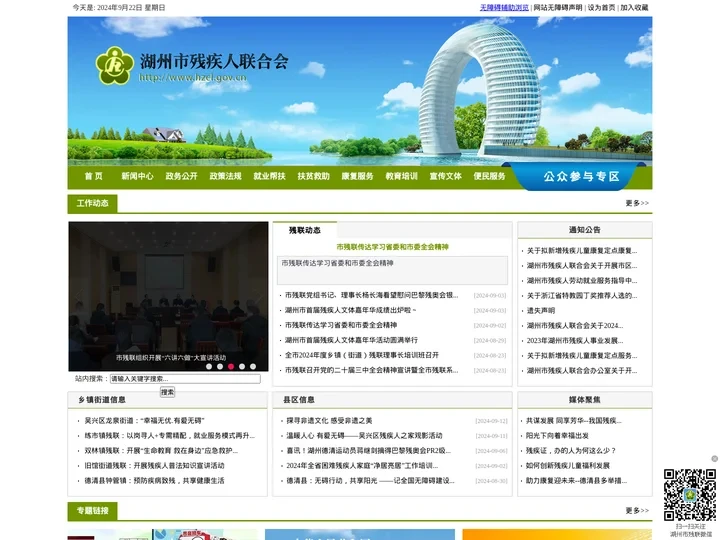
Task: Open headline 市残联传达学习省委和市委全会精神 in green
Action: 392,247
